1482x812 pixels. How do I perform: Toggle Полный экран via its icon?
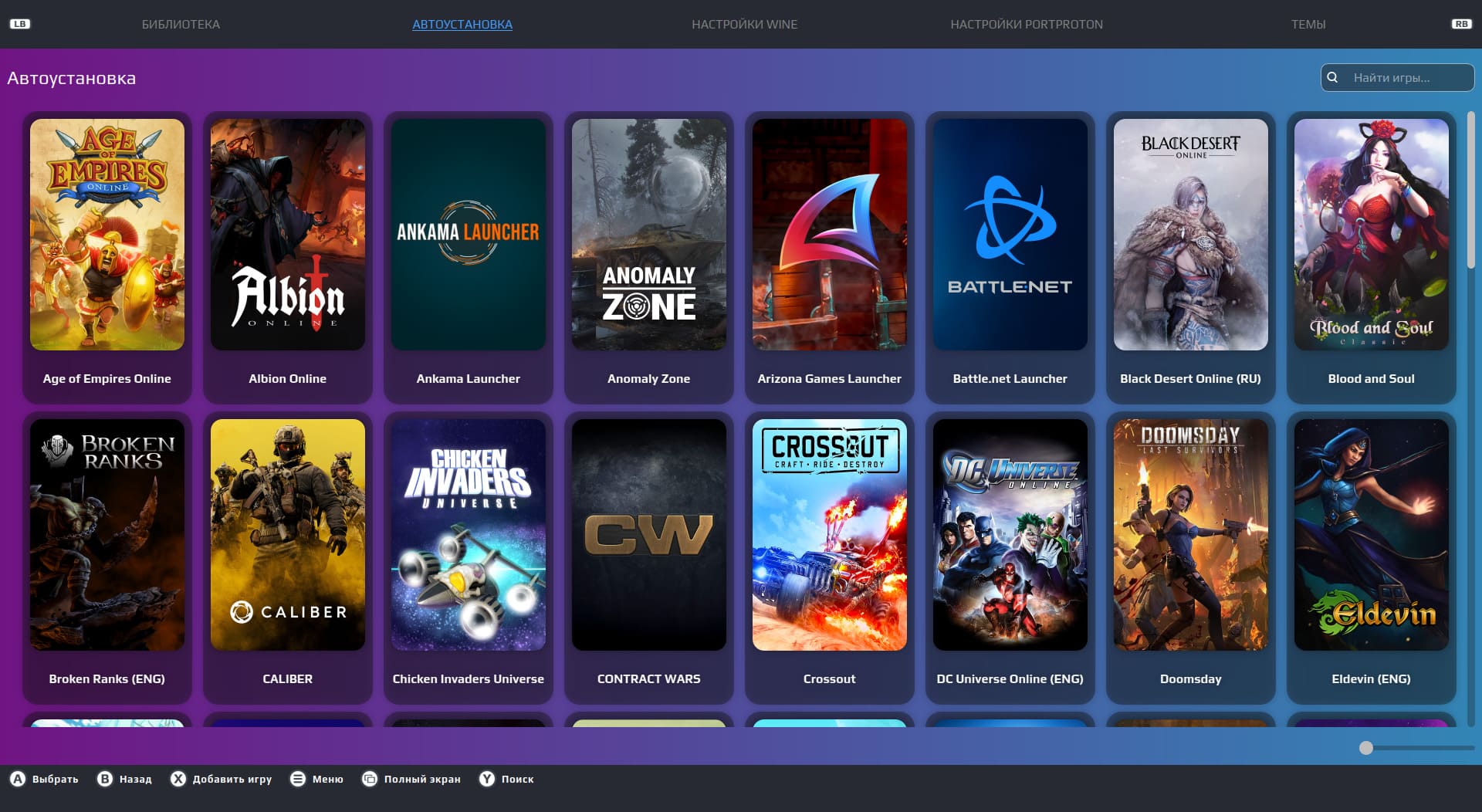(x=370, y=779)
